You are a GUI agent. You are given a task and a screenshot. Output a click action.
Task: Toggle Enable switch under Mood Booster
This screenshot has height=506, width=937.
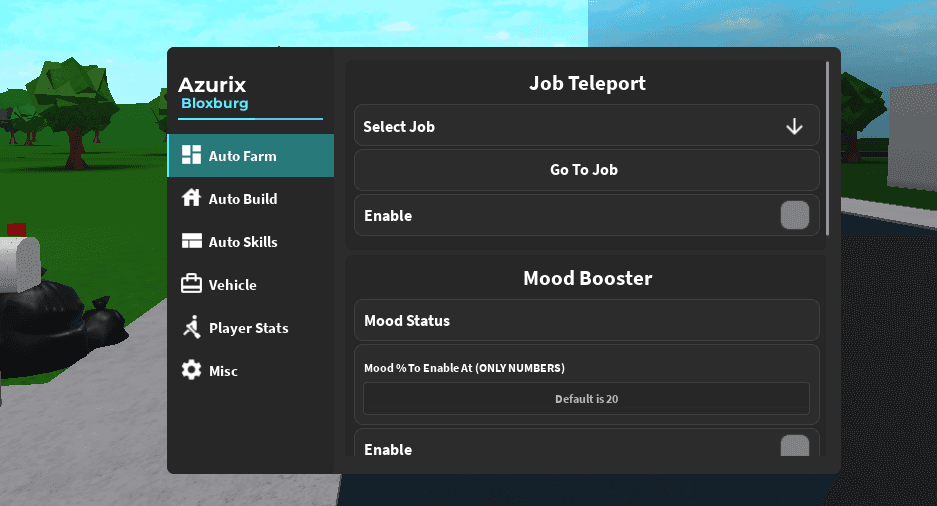point(794,447)
